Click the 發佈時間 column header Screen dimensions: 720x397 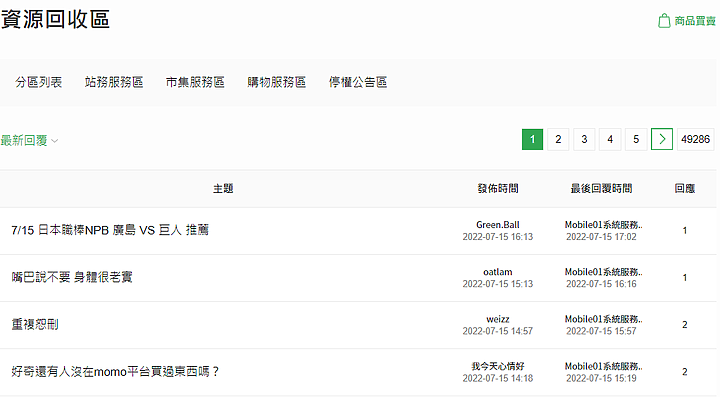498,189
